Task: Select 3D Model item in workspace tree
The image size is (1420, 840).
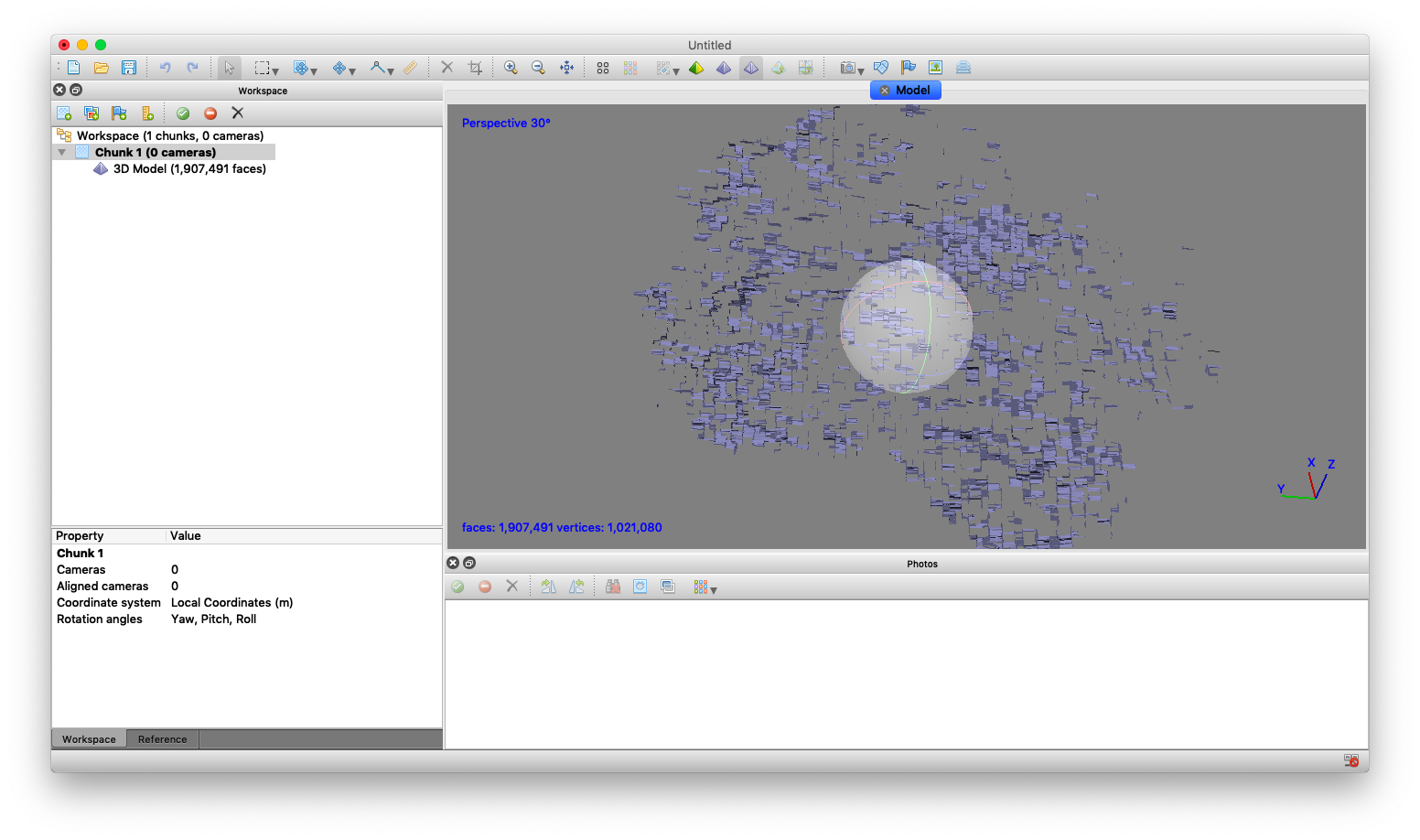Action: point(188,169)
